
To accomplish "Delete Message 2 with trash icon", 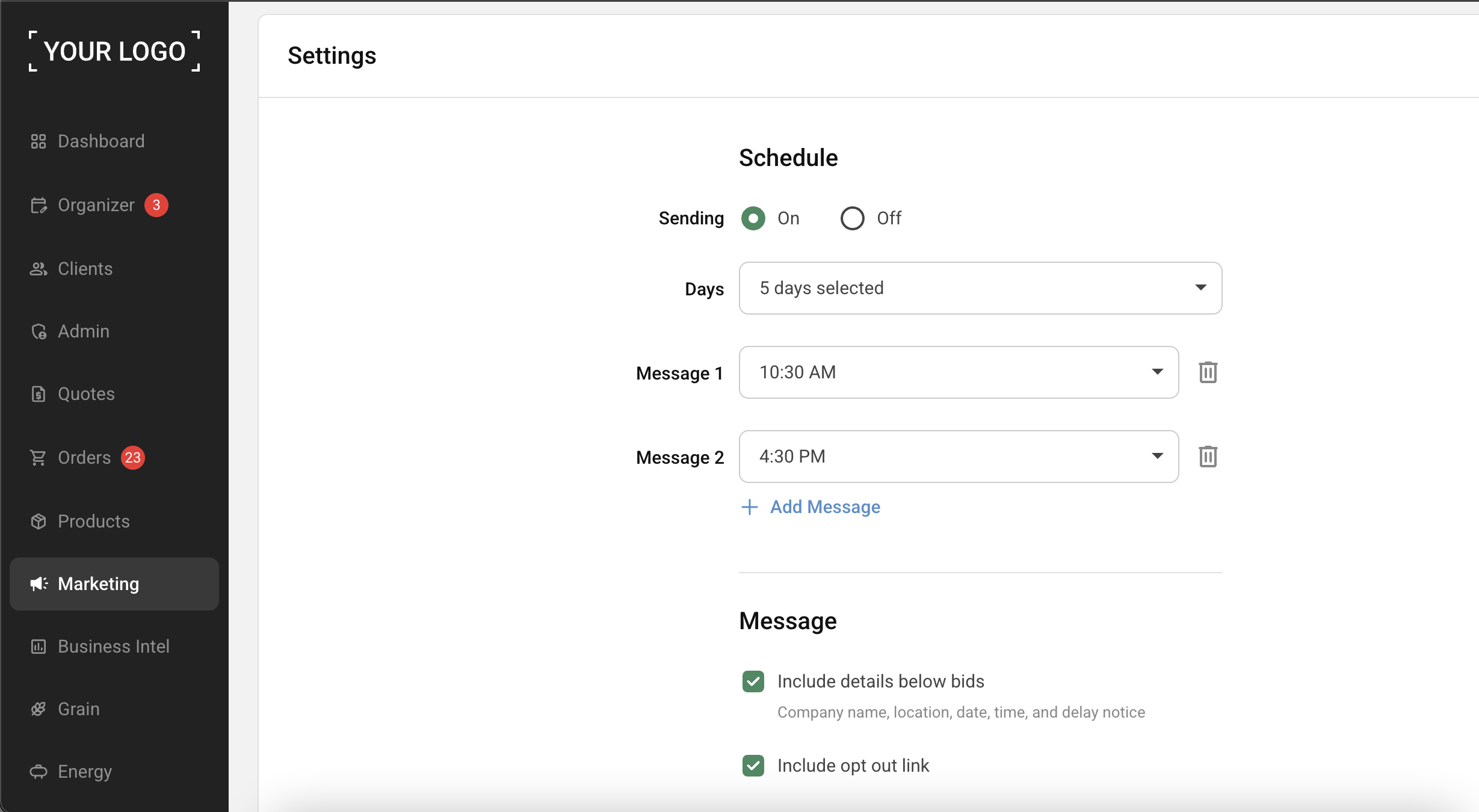I will (x=1208, y=457).
